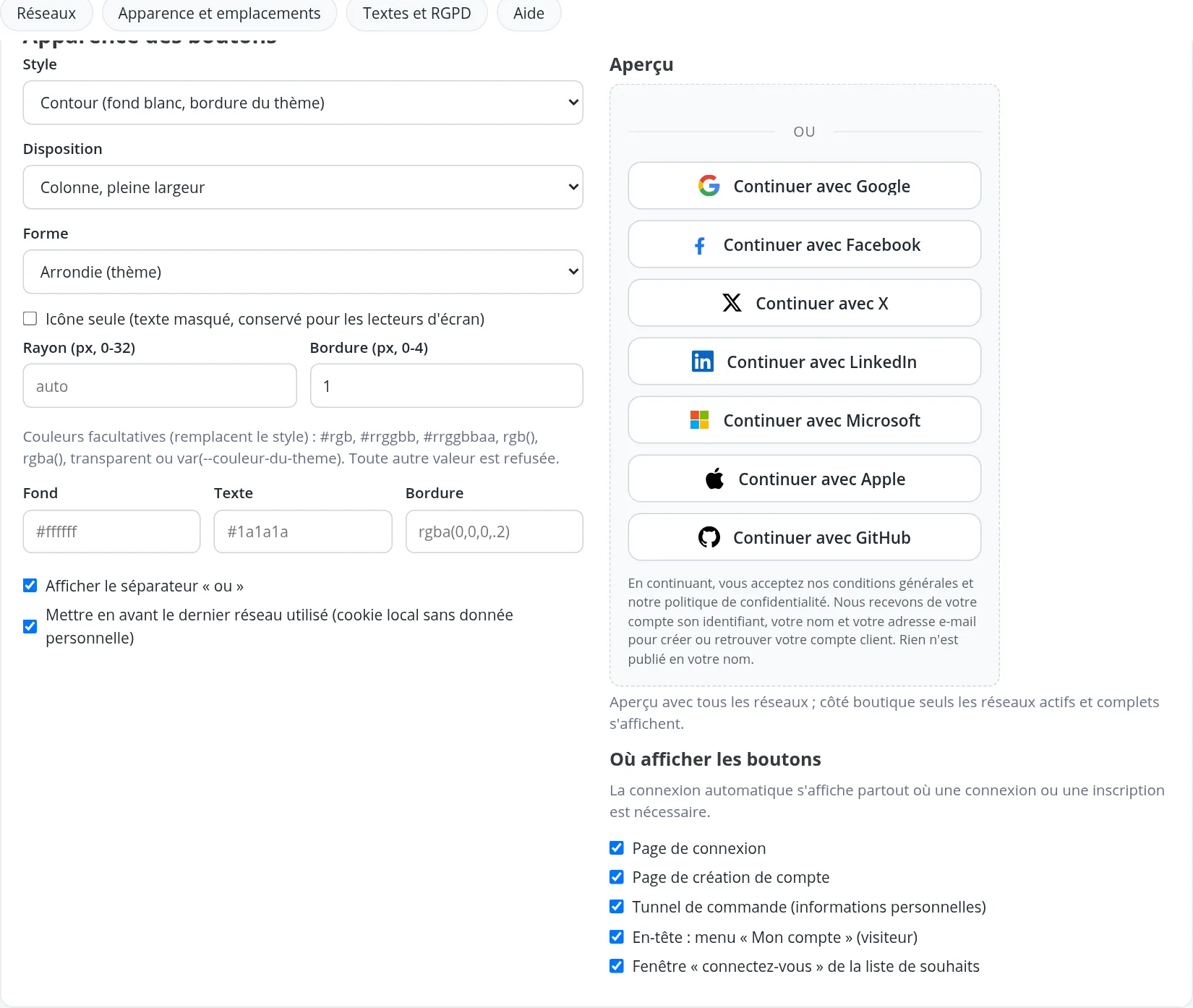
Task: Click the GitHub logo icon
Action: point(709,537)
